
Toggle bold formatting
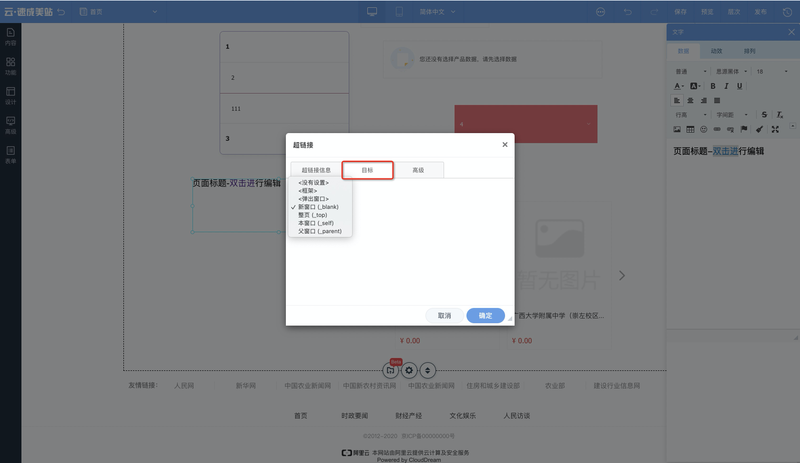(713, 86)
